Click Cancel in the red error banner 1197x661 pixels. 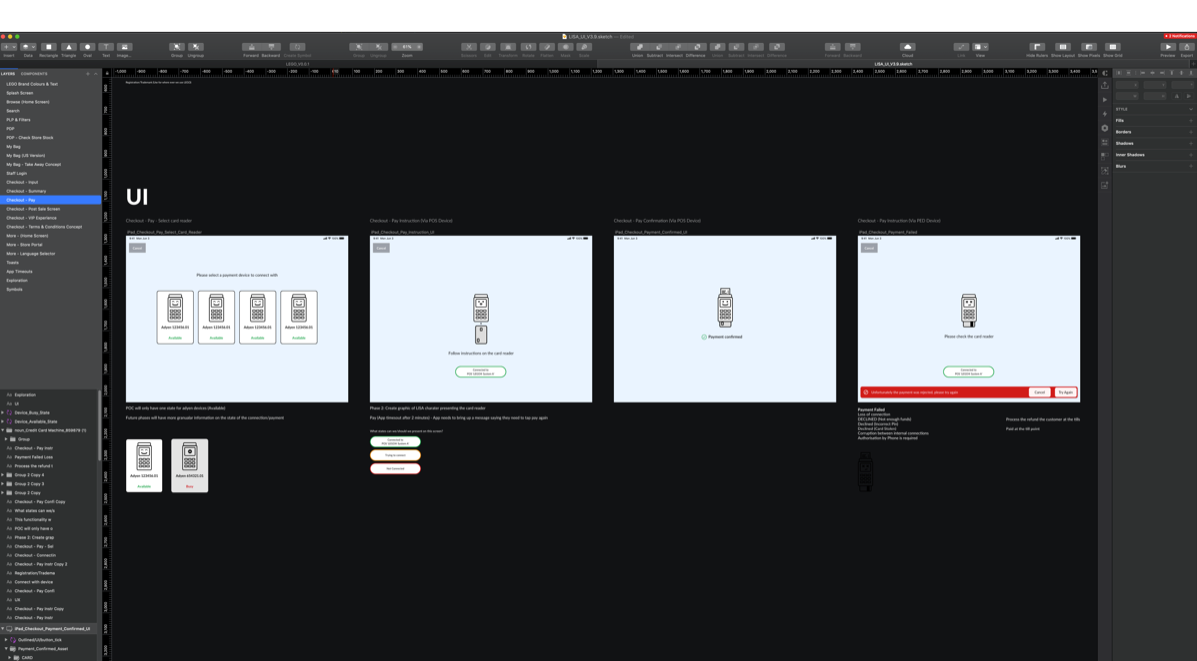pyautogui.click(x=1039, y=392)
